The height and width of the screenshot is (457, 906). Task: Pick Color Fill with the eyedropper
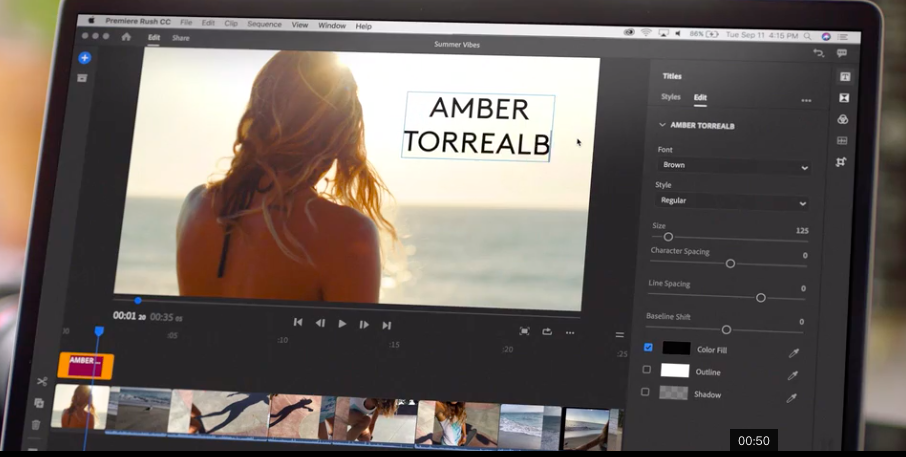(x=794, y=352)
